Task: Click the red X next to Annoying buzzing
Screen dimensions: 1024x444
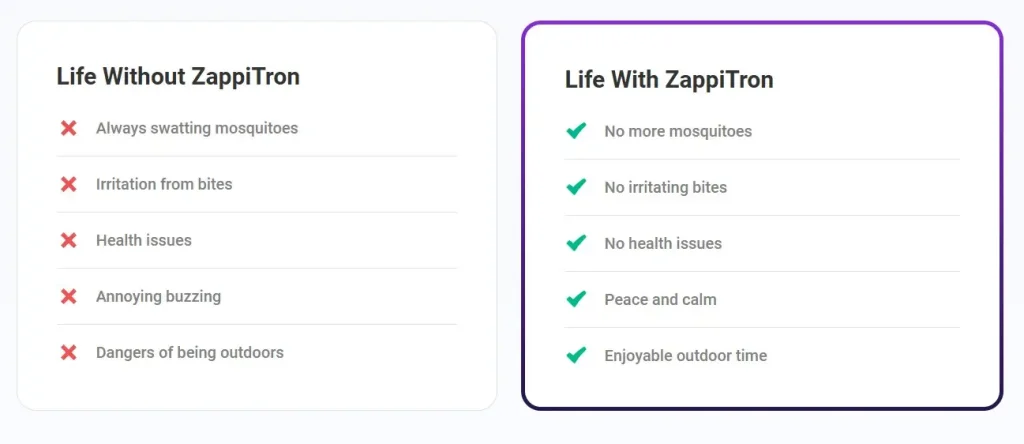Action: pos(69,296)
